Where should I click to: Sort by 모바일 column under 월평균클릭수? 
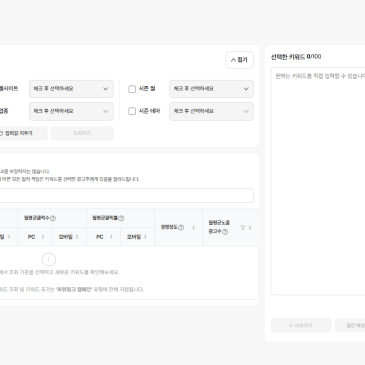77,237
